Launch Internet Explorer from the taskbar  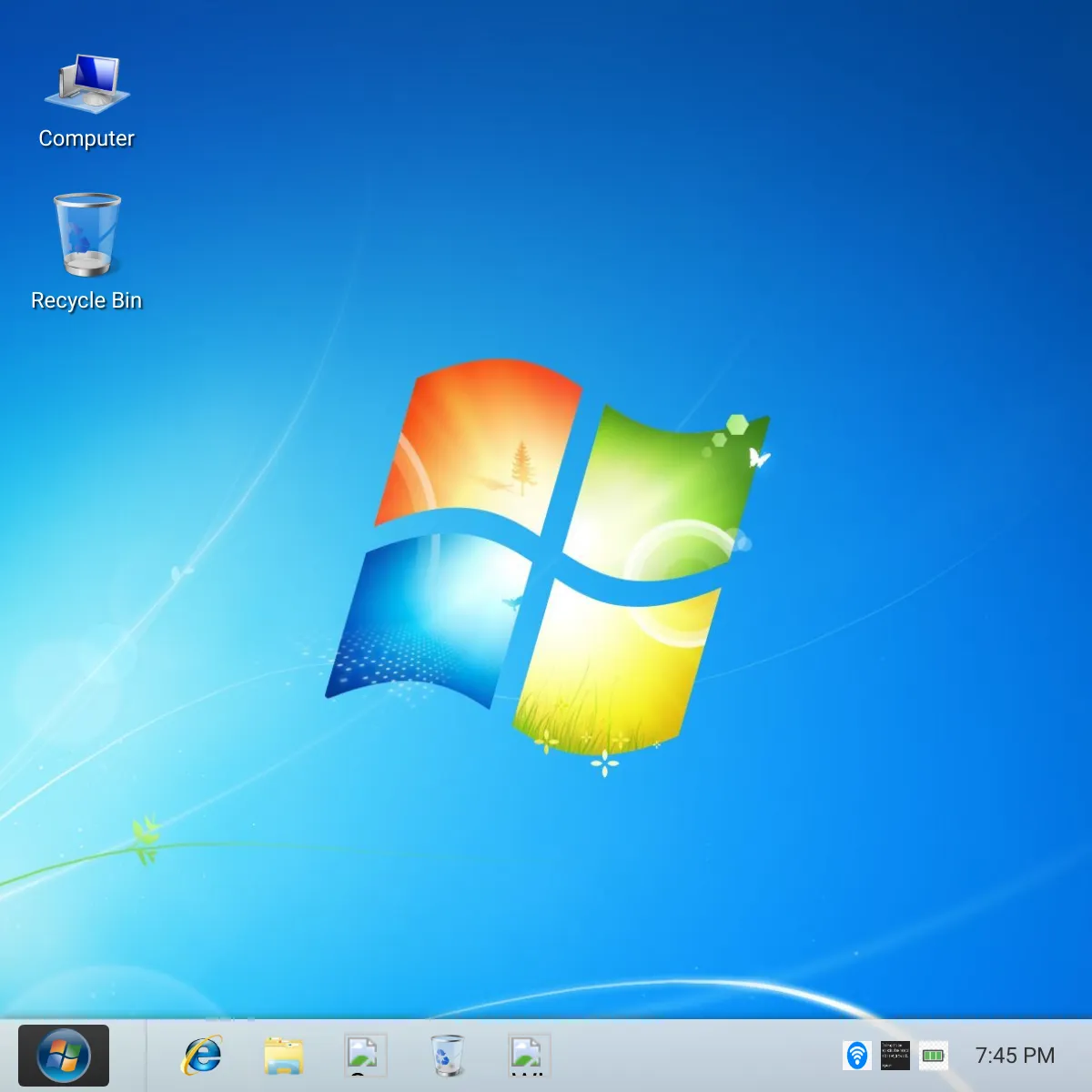(202, 1056)
